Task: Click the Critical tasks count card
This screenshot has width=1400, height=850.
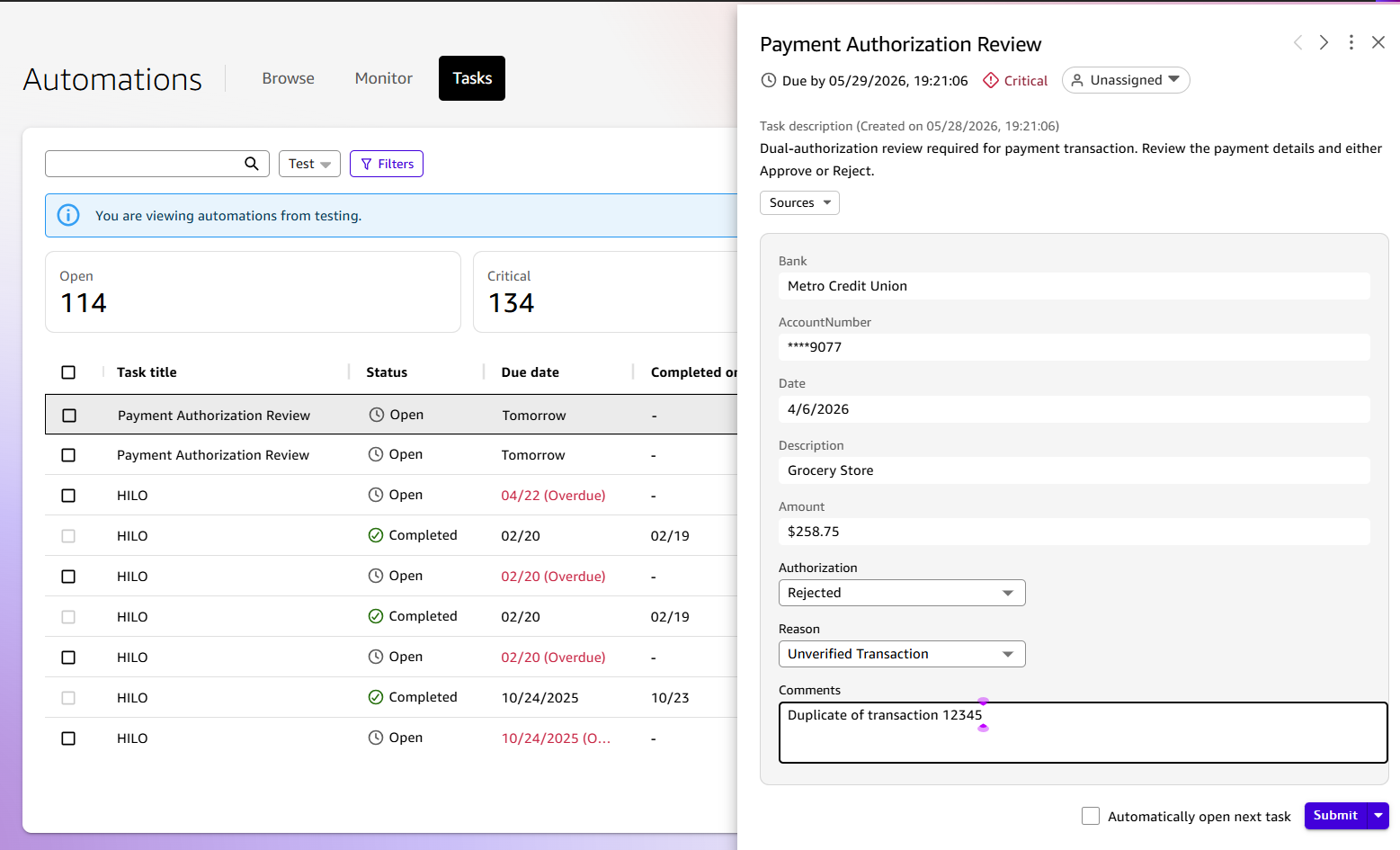Action: coord(605,291)
